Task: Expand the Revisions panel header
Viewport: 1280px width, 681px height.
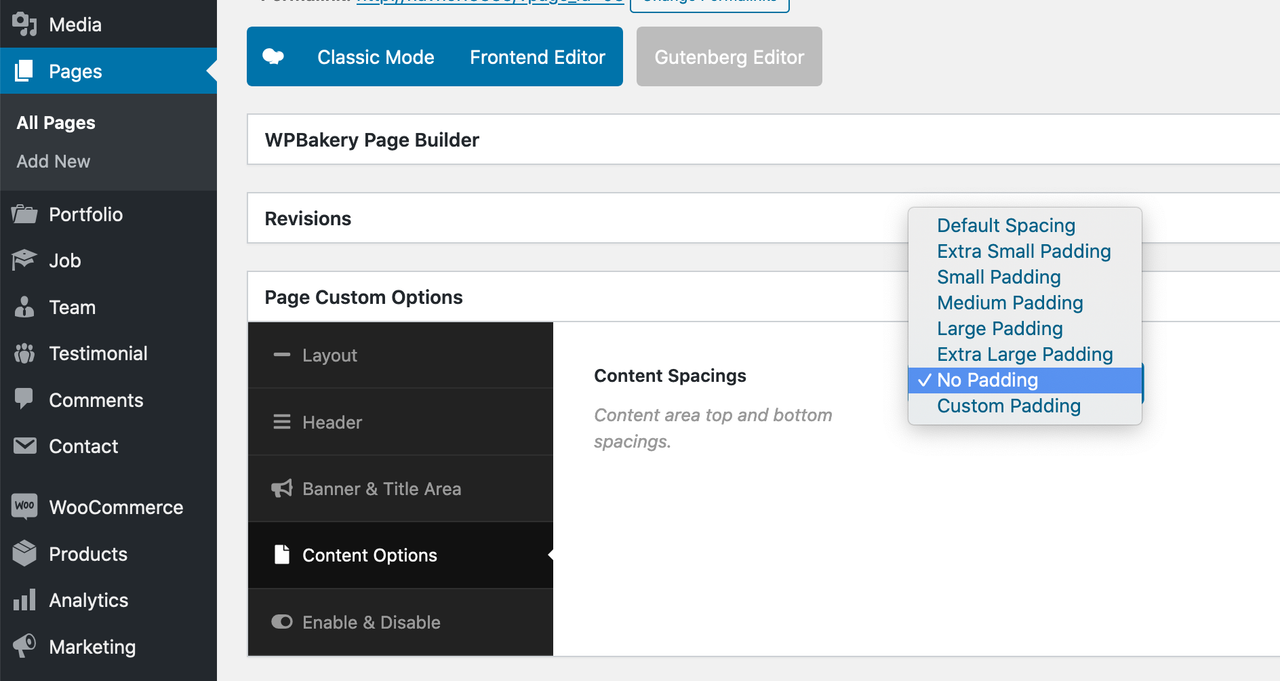Action: [764, 218]
